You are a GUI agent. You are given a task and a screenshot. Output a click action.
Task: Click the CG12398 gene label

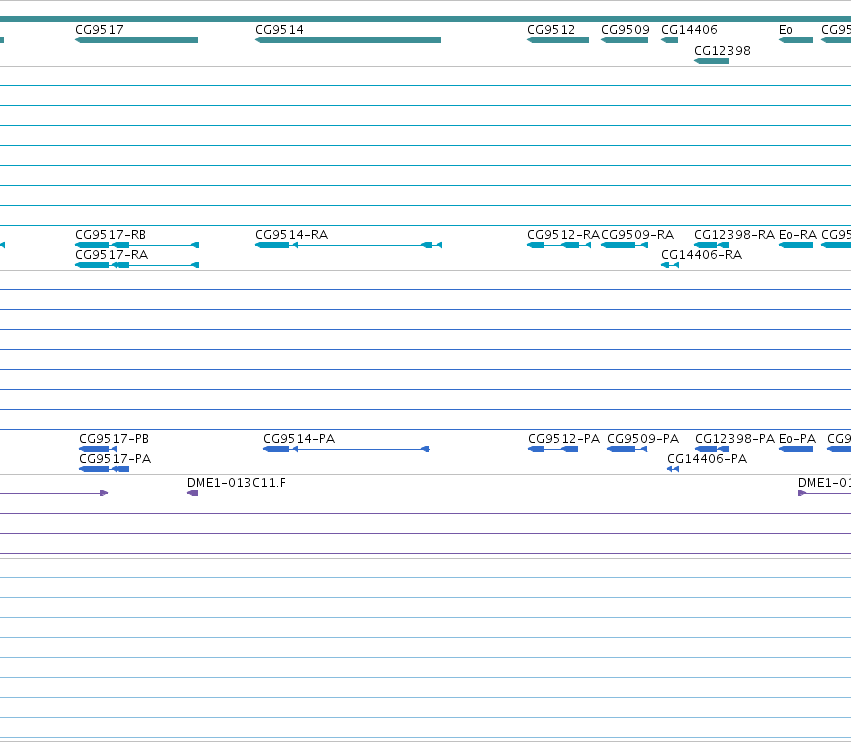(x=722, y=50)
